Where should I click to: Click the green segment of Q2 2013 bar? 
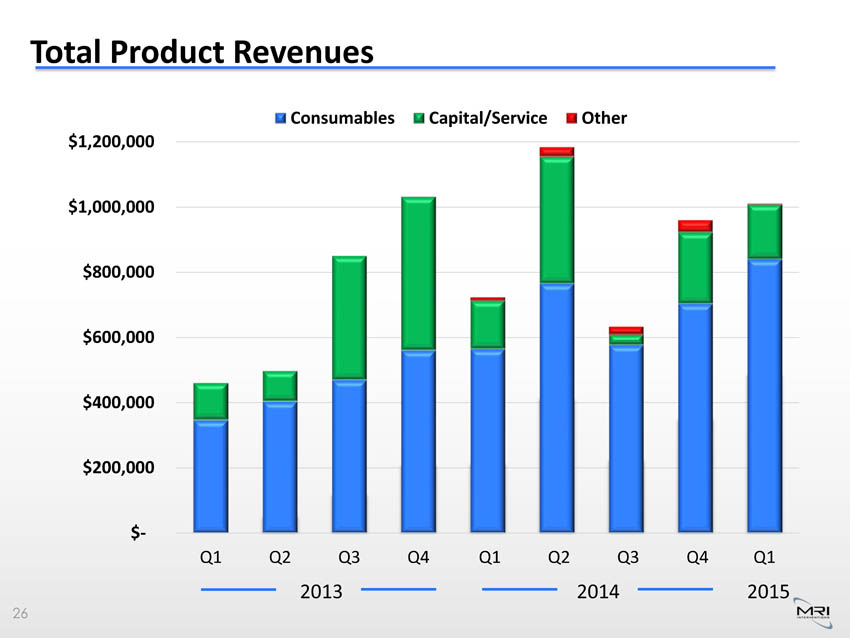pos(280,386)
